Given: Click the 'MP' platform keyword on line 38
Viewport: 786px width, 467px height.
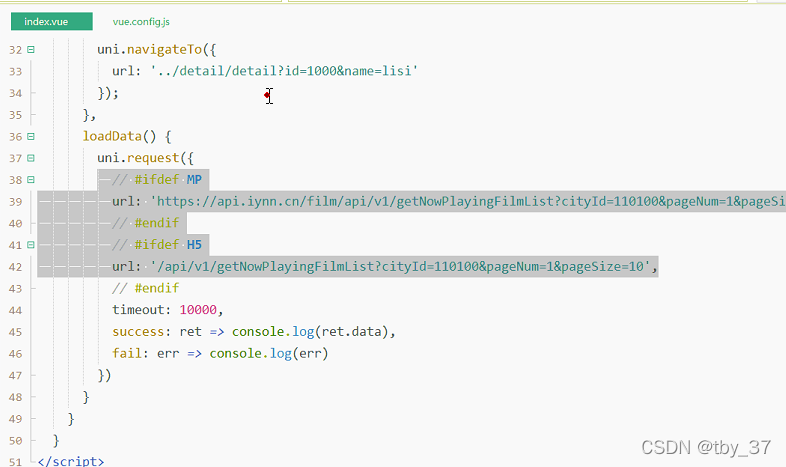Looking at the screenshot, I should tap(194, 179).
